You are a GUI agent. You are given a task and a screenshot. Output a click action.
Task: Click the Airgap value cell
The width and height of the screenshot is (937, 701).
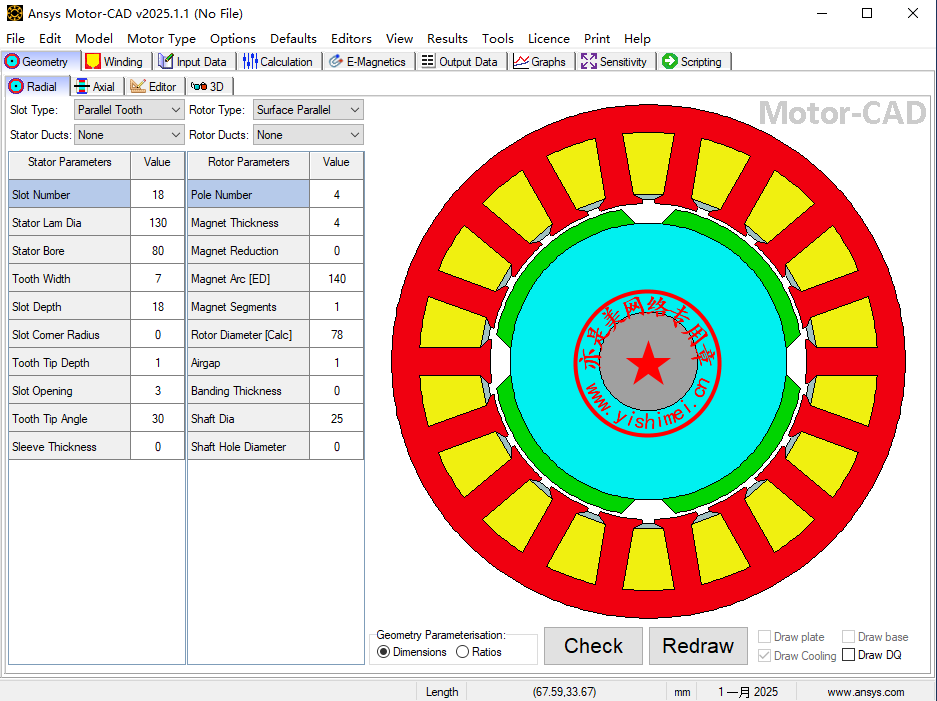click(x=336, y=363)
